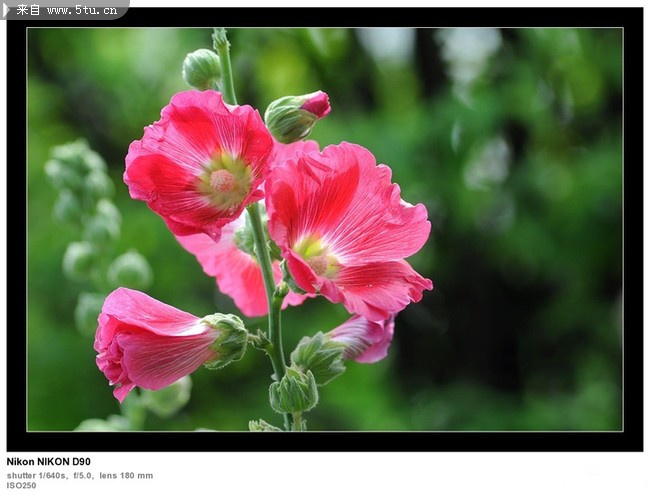Click the black frame's right border
The width and height of the screenshot is (650, 501).
(632, 230)
